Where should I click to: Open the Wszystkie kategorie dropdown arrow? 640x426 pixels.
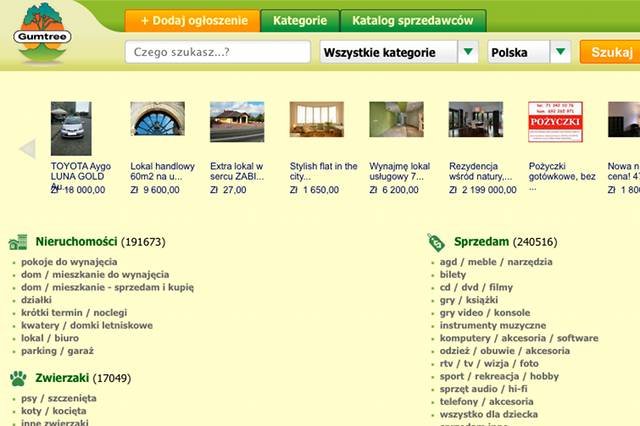pyautogui.click(x=468, y=52)
